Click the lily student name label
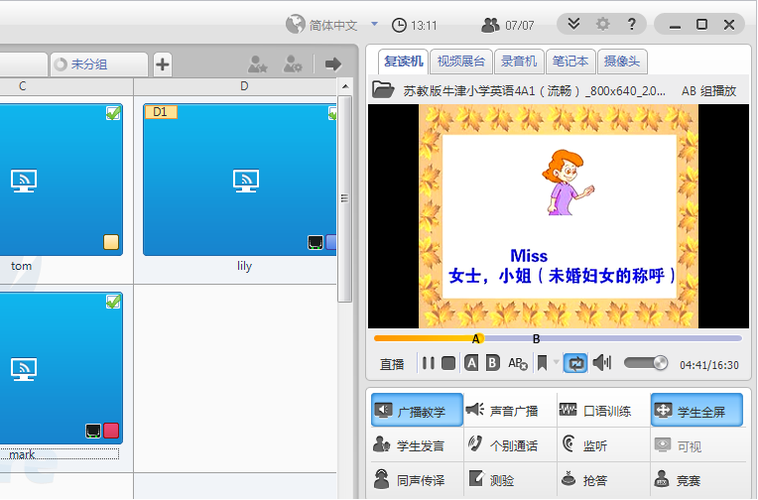 pos(245,266)
